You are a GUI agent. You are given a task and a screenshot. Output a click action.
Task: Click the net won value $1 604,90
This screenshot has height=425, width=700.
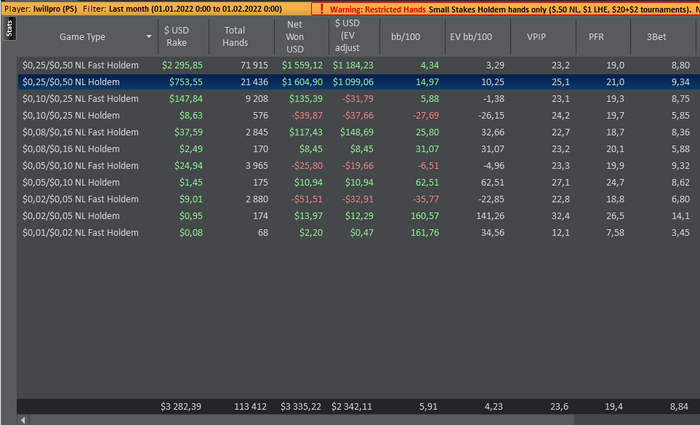[302, 82]
